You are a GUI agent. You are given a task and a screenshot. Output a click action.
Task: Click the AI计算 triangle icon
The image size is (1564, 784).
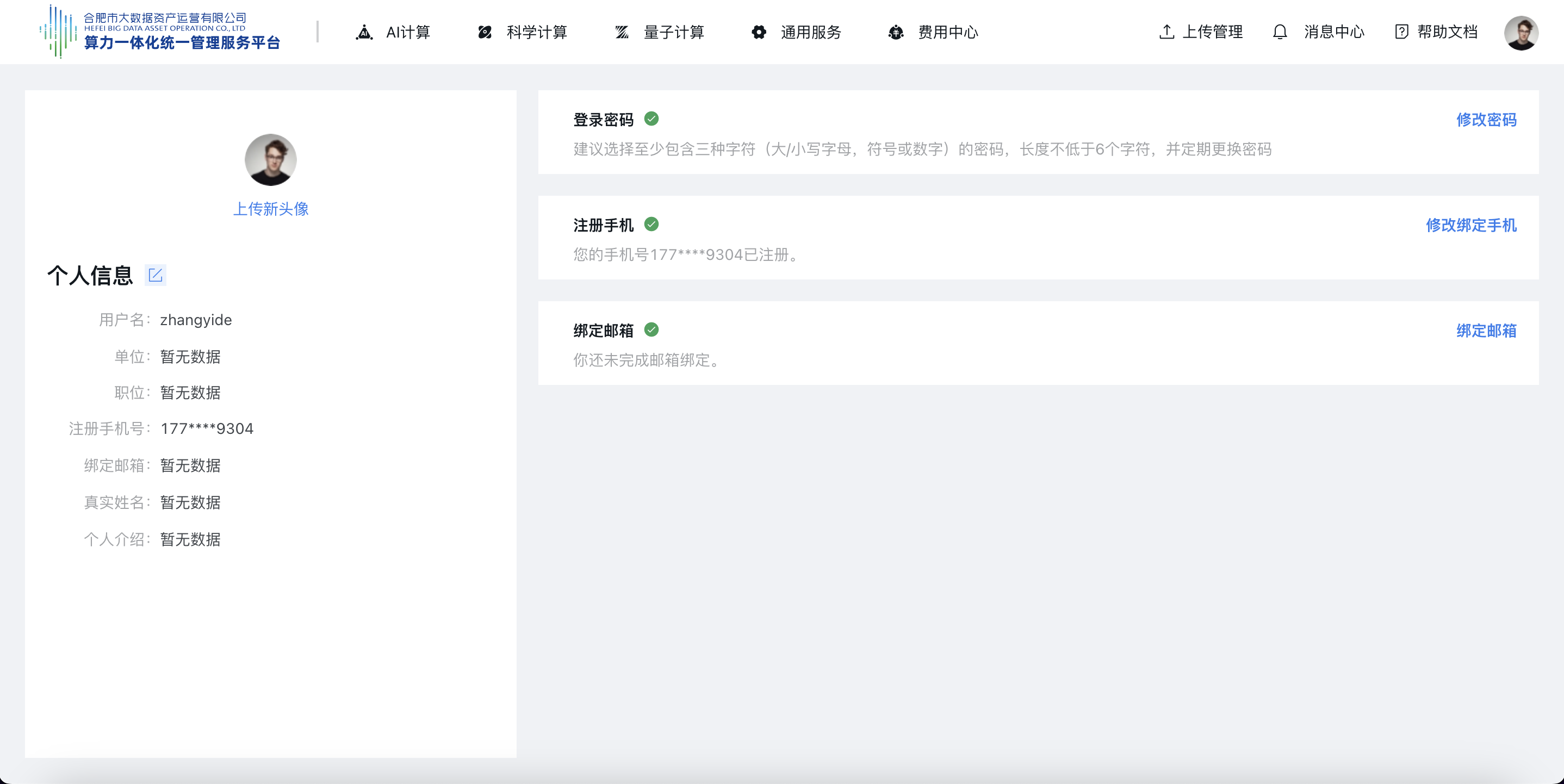364,32
